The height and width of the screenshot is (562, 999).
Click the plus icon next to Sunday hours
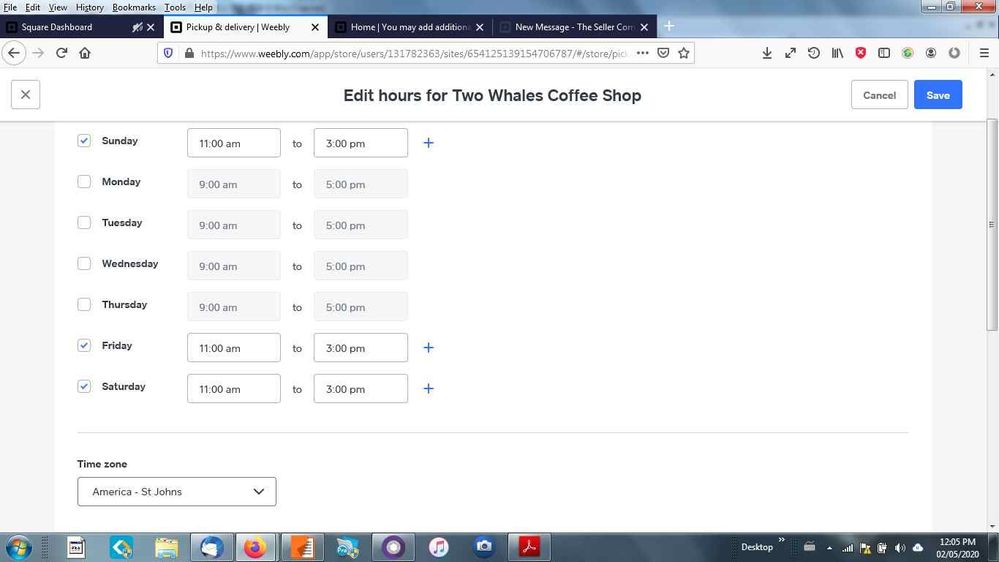point(428,143)
